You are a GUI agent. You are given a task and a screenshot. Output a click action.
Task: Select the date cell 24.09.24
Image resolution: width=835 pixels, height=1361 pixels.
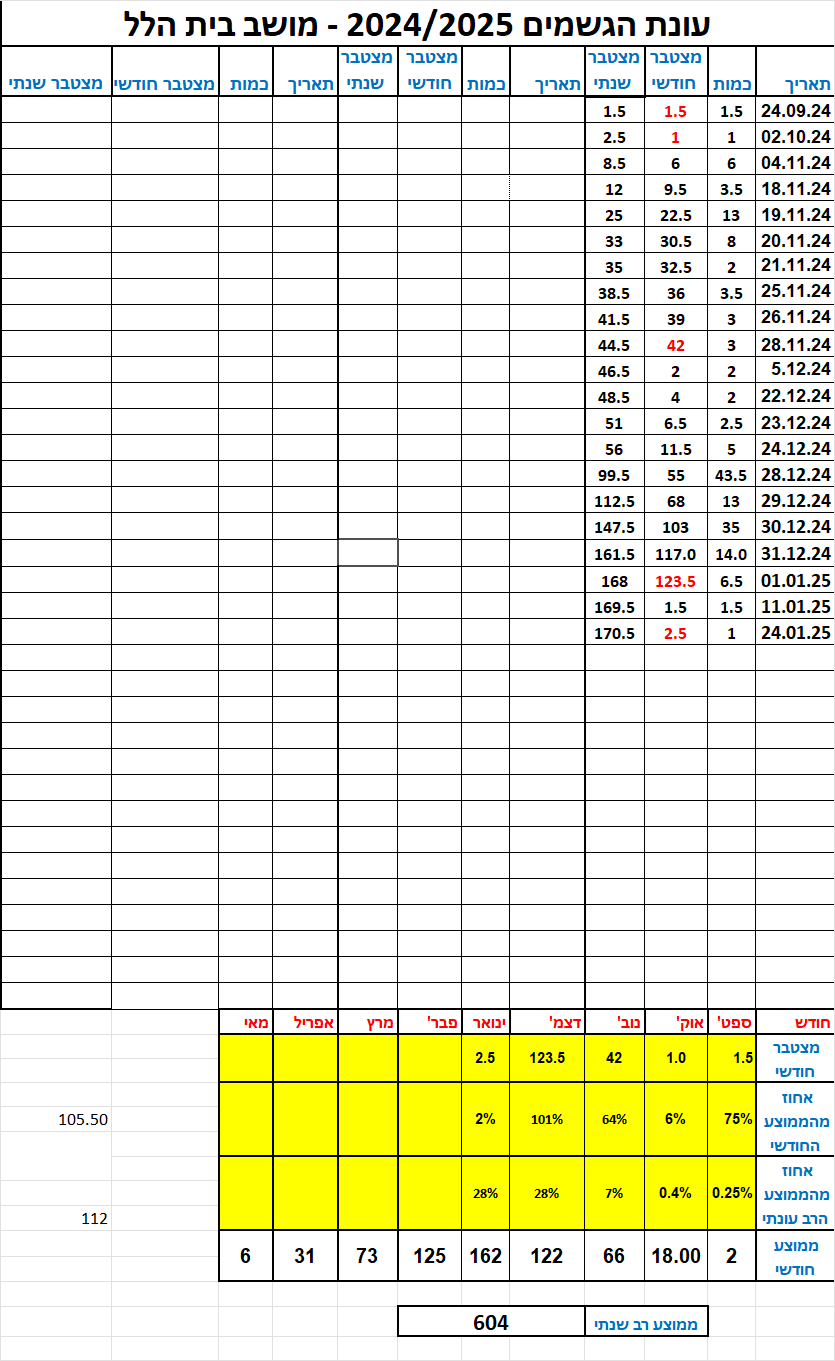[x=795, y=111]
